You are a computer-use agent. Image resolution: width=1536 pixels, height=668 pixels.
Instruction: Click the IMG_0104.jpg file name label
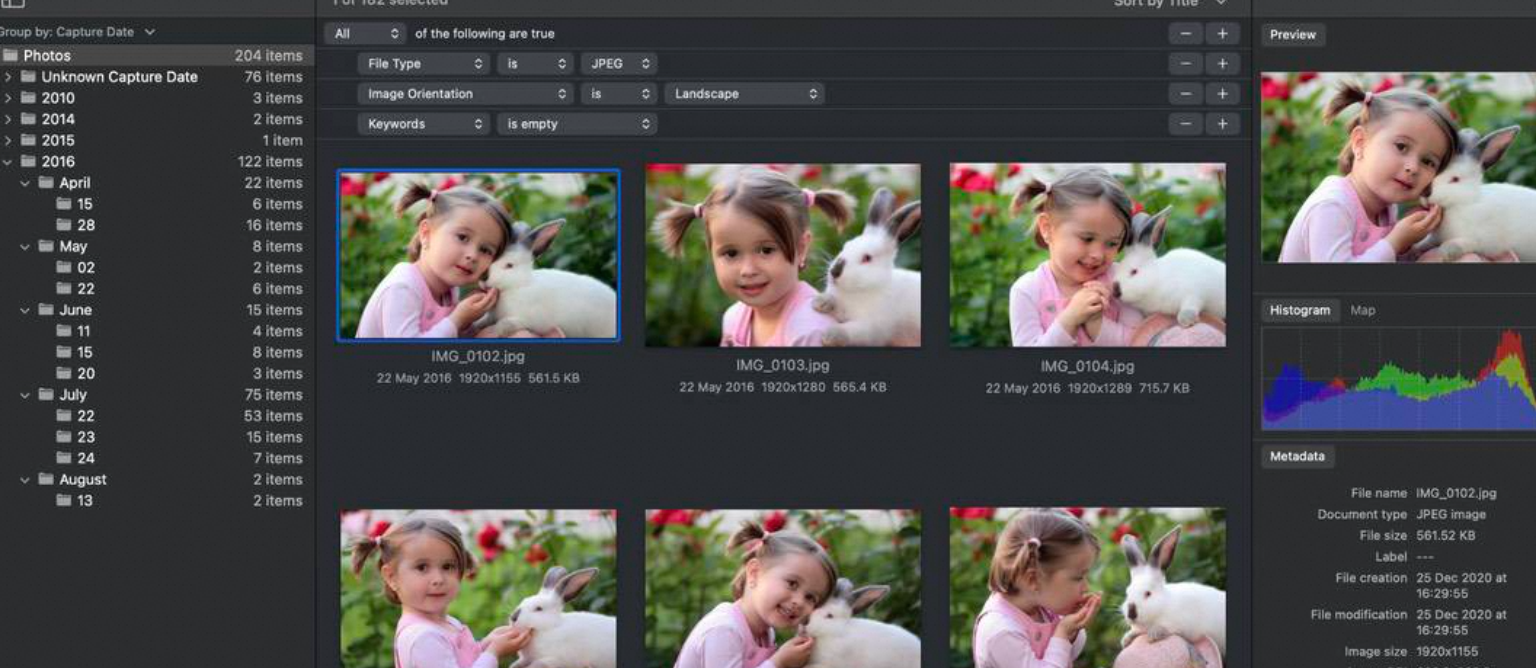[1087, 366]
